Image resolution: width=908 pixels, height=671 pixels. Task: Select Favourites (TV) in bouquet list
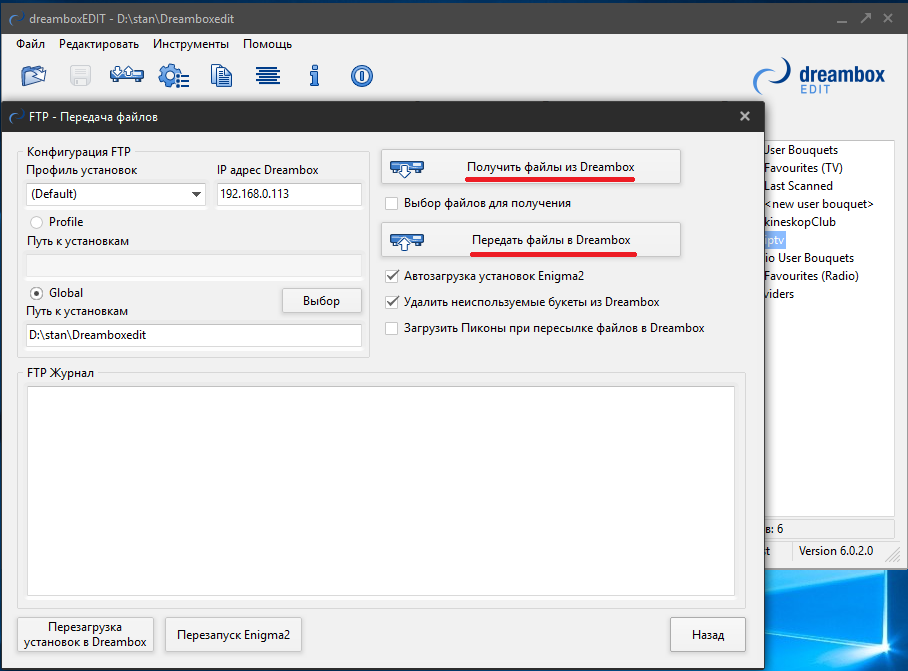coord(804,168)
